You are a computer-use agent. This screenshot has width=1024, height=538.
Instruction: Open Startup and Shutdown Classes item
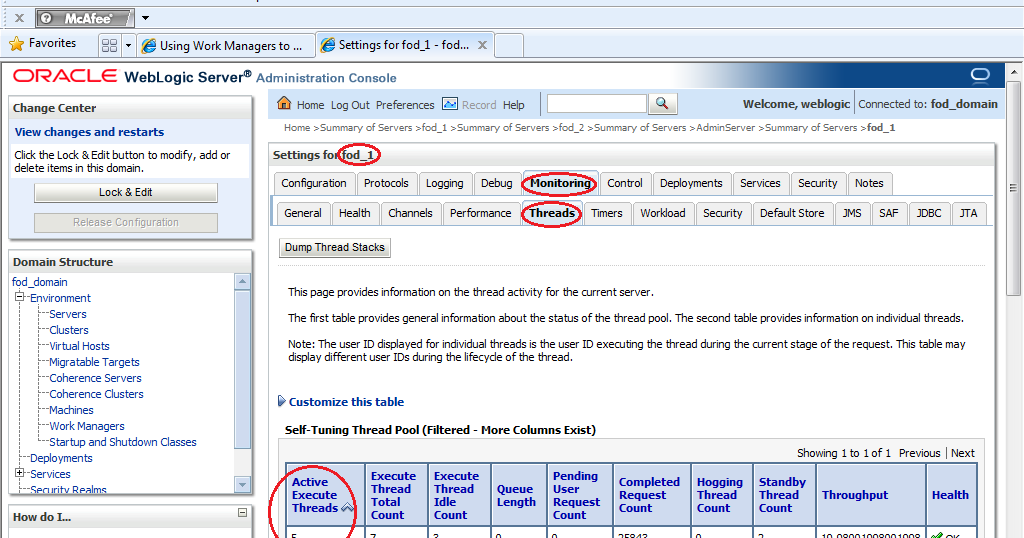pos(123,442)
